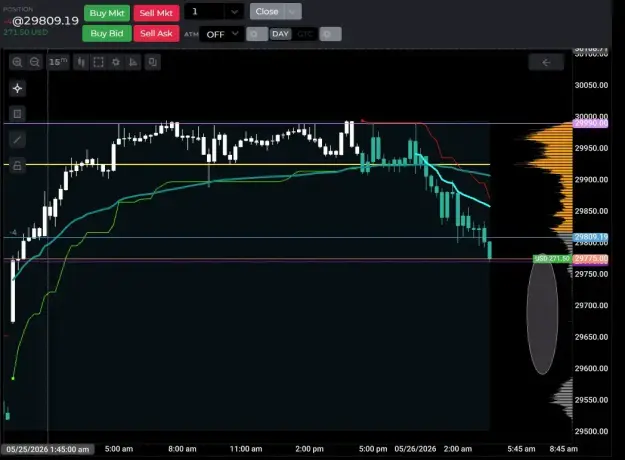Click the orange volume profile histogram

coord(554,175)
